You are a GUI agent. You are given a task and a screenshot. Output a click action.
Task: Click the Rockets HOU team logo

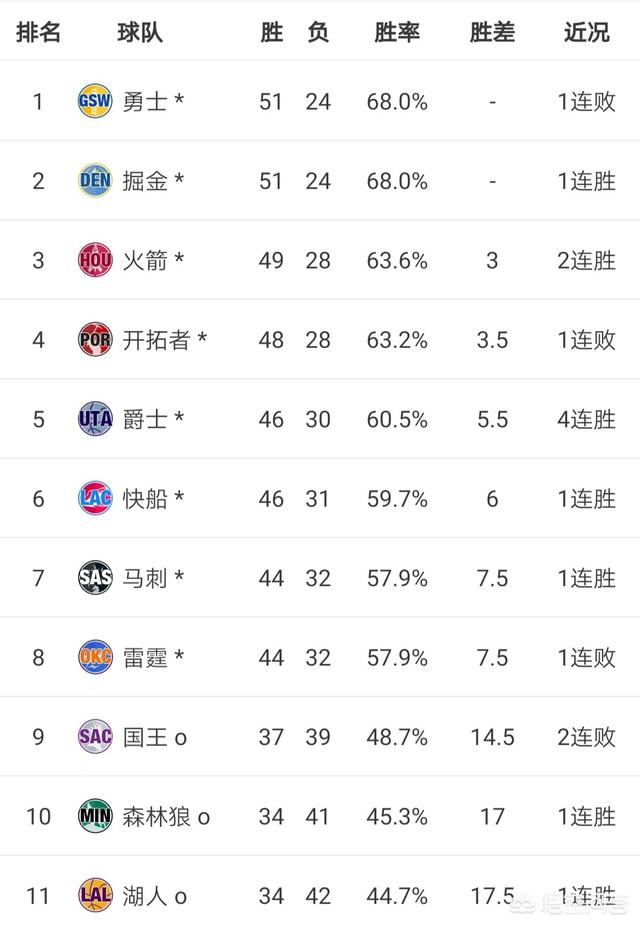(x=95, y=260)
